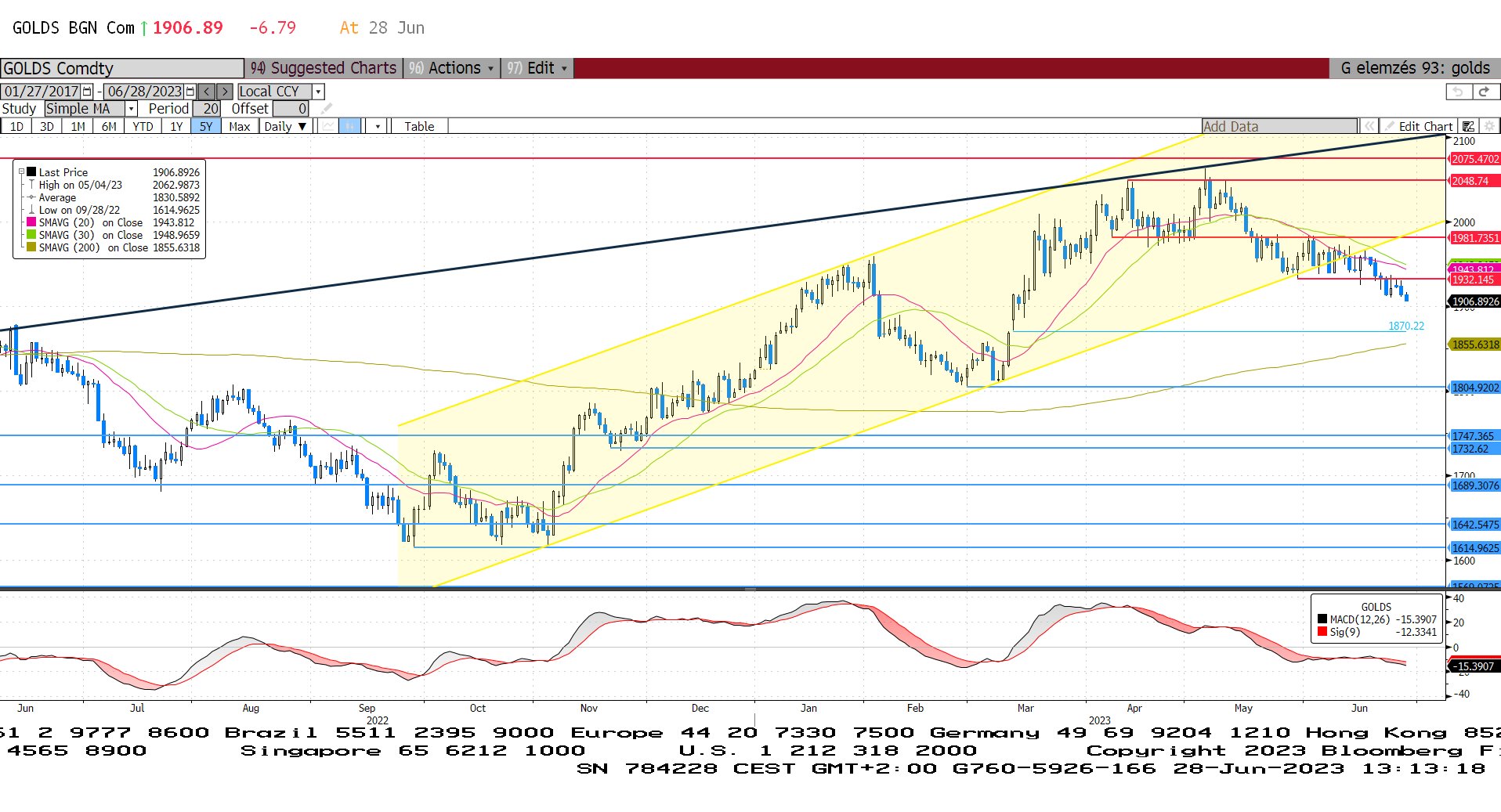Open chart settings gear
This screenshot has width=1501, height=812.
tap(1489, 126)
